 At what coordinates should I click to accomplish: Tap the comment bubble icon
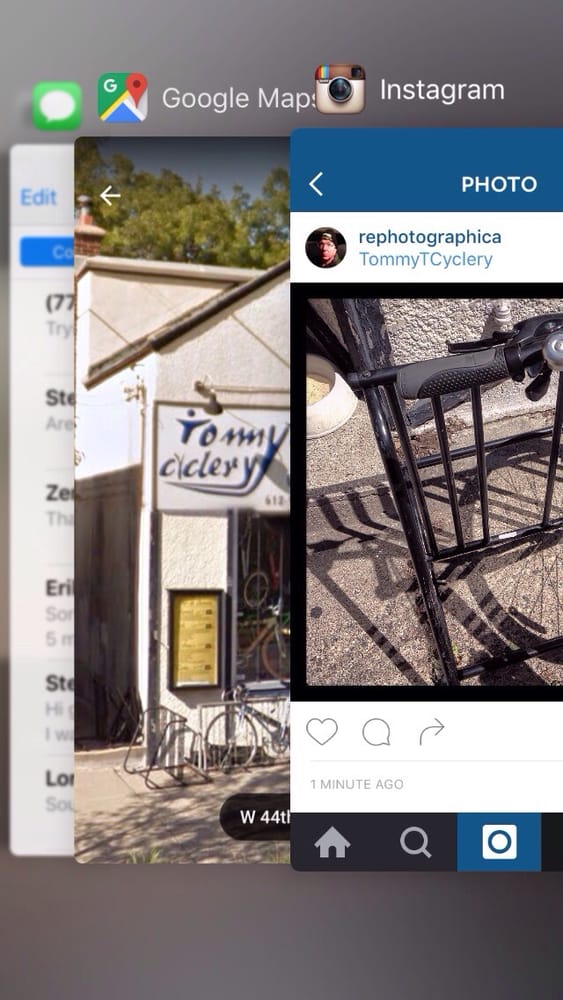click(x=376, y=732)
